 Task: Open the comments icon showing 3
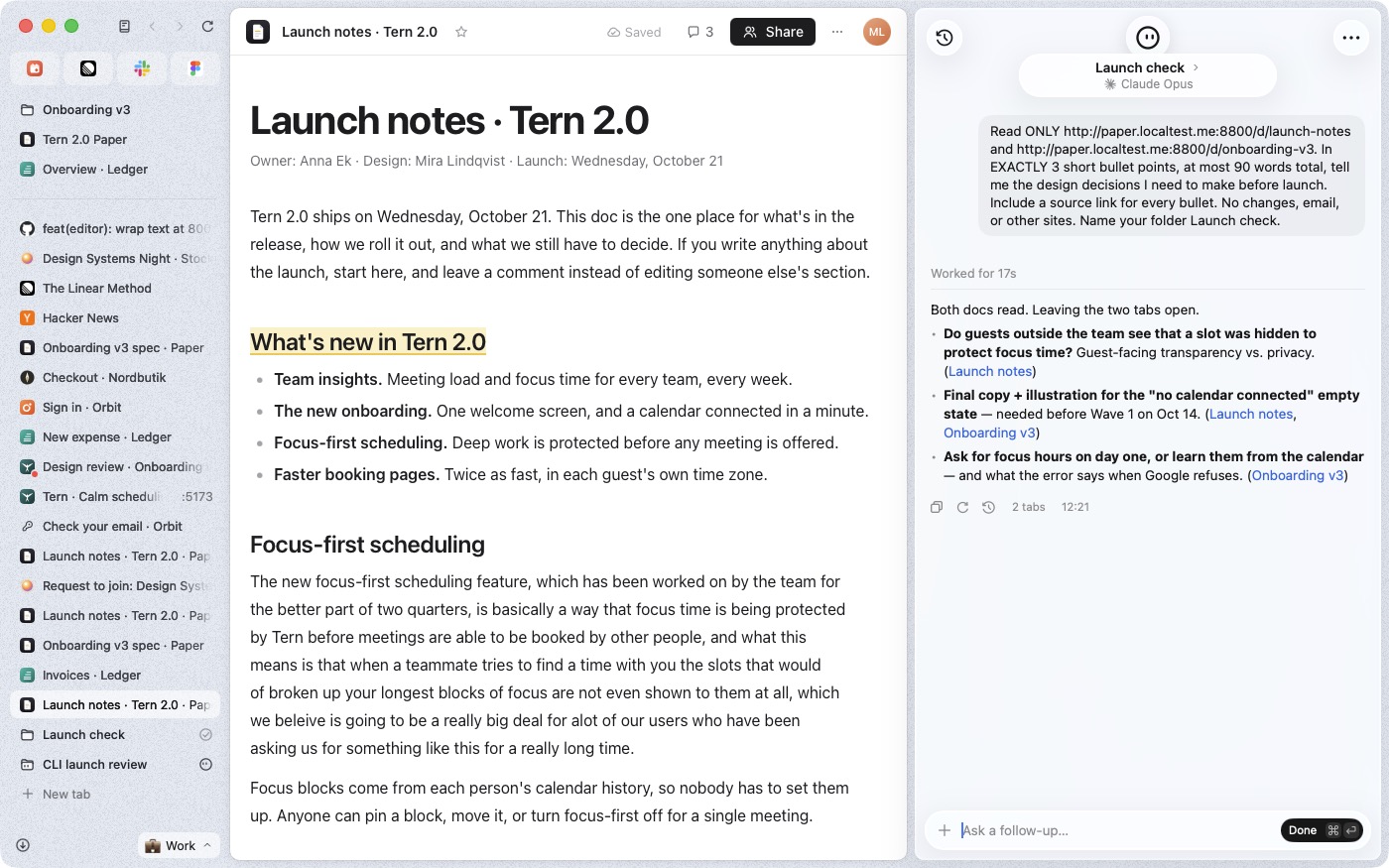[x=700, y=32]
